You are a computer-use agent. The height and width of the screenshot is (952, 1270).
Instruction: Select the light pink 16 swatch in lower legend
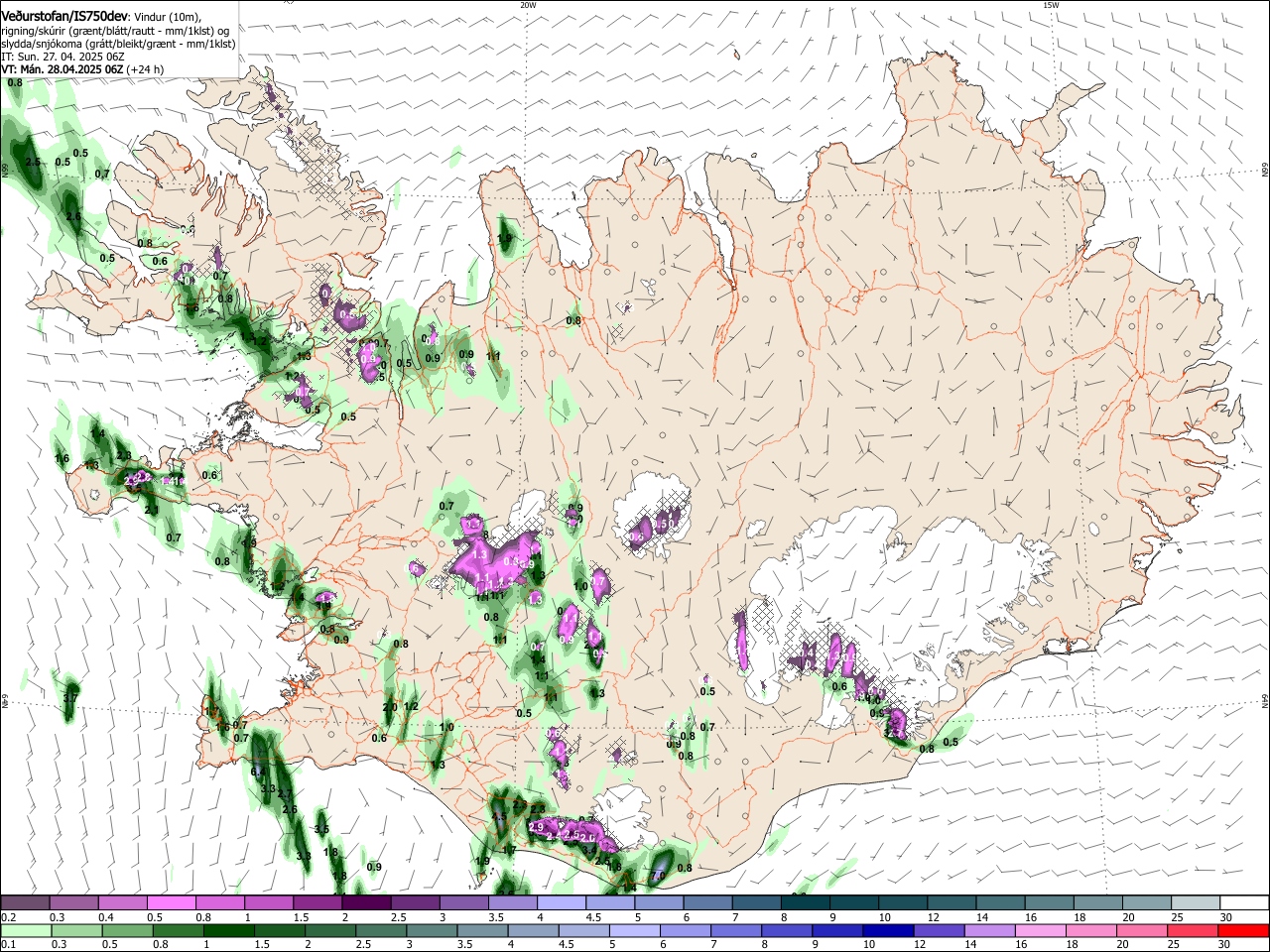click(x=1042, y=931)
